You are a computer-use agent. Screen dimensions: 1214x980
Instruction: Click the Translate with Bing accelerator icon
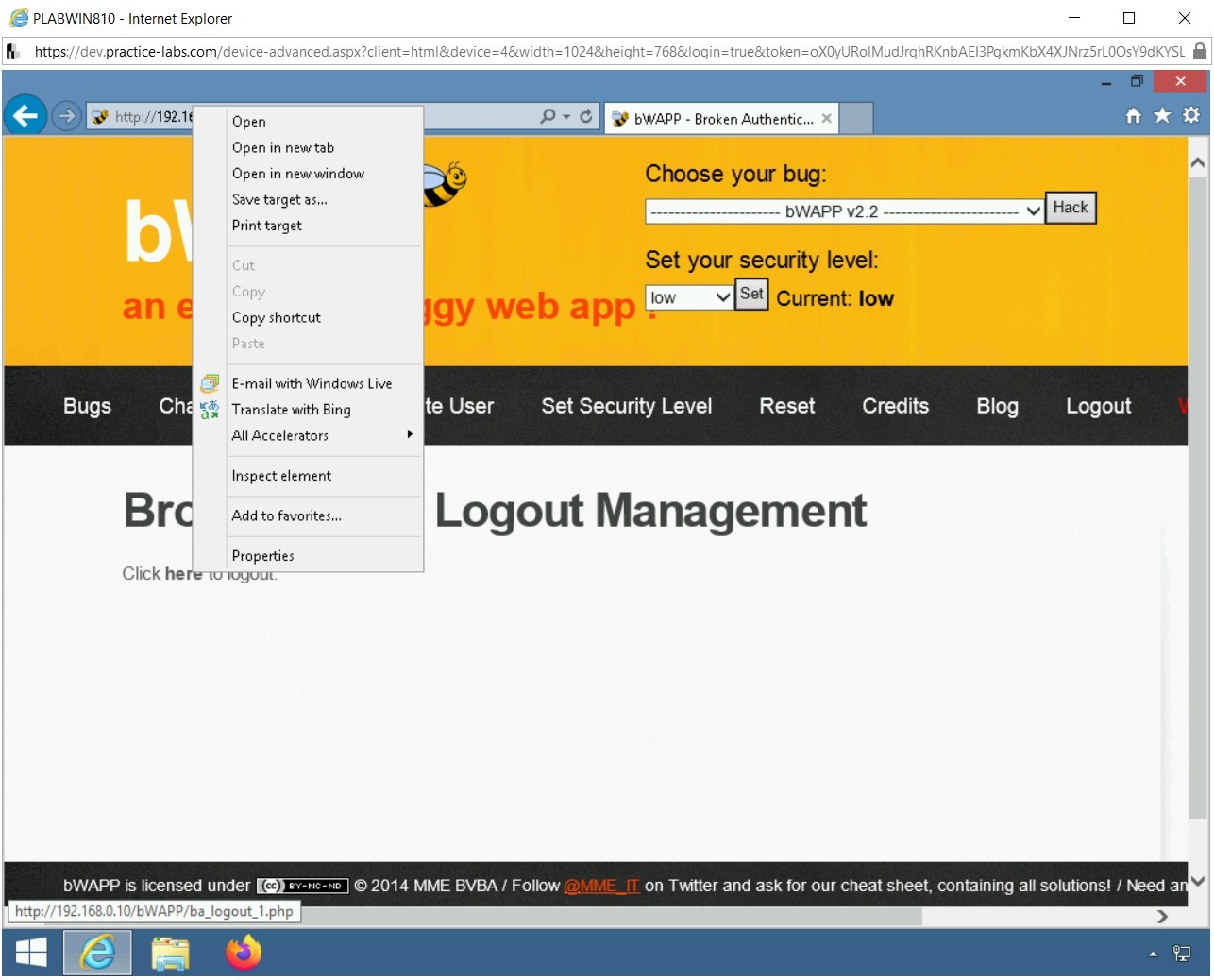point(210,409)
